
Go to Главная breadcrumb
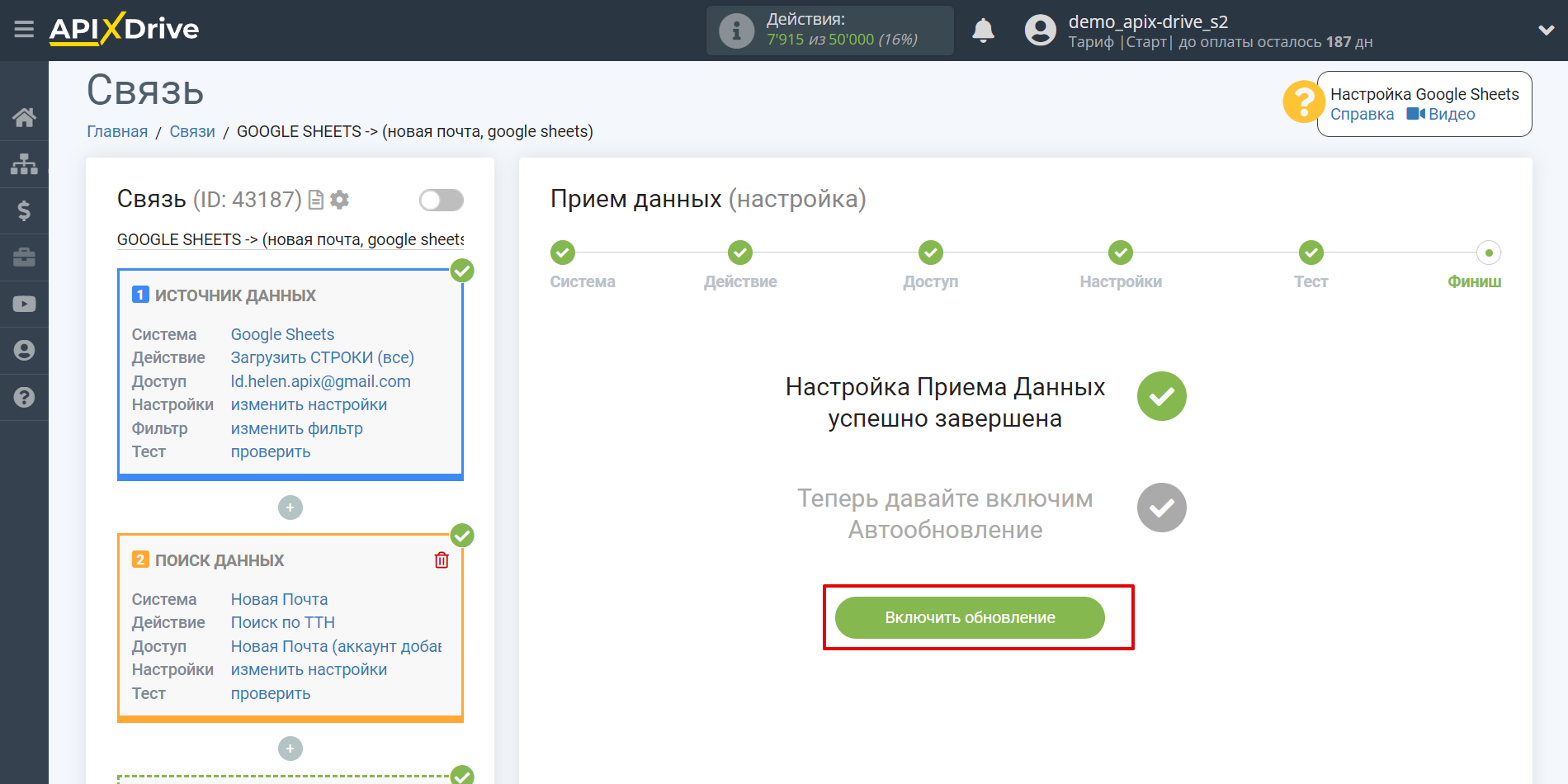click(x=117, y=132)
